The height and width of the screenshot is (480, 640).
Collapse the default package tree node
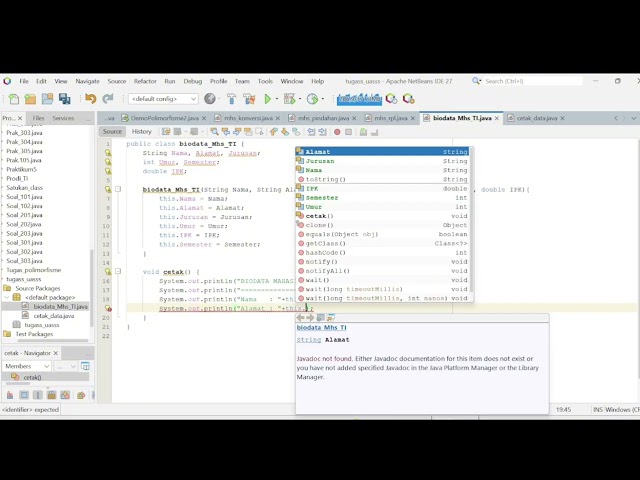point(7,297)
